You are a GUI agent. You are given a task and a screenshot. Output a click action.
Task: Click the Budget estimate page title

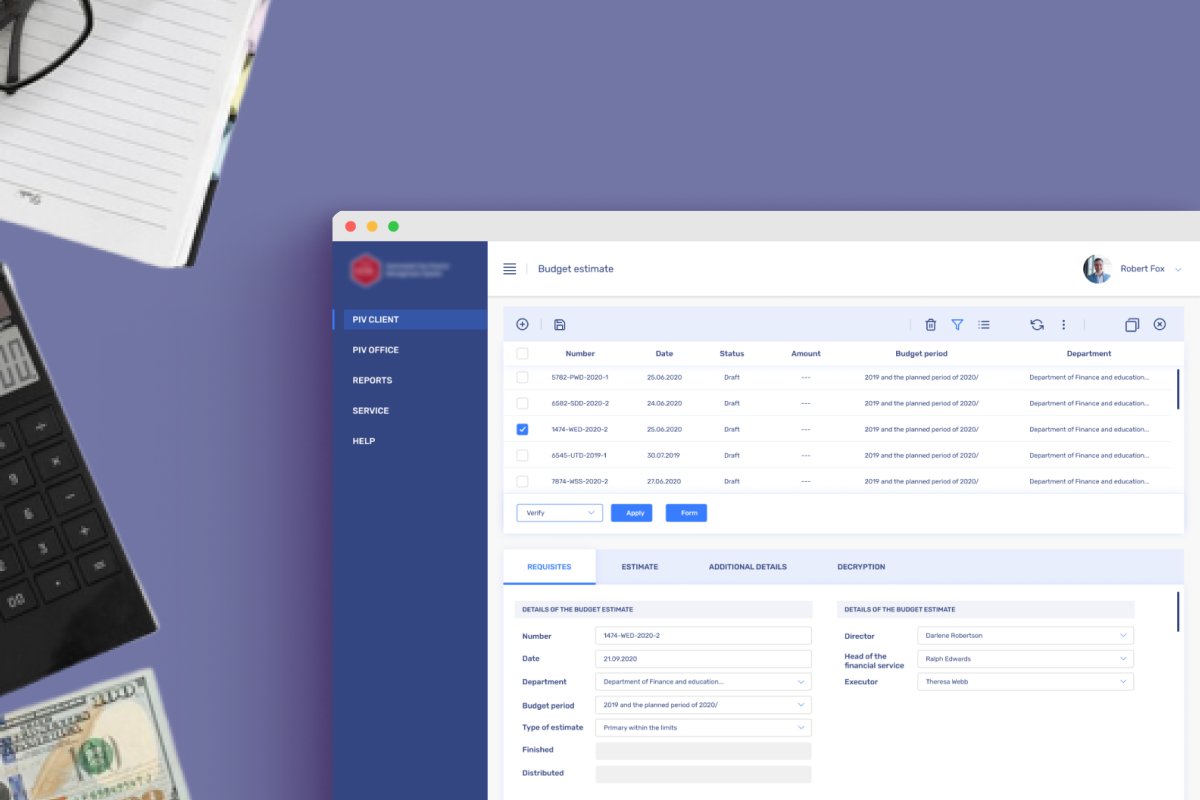tap(576, 269)
